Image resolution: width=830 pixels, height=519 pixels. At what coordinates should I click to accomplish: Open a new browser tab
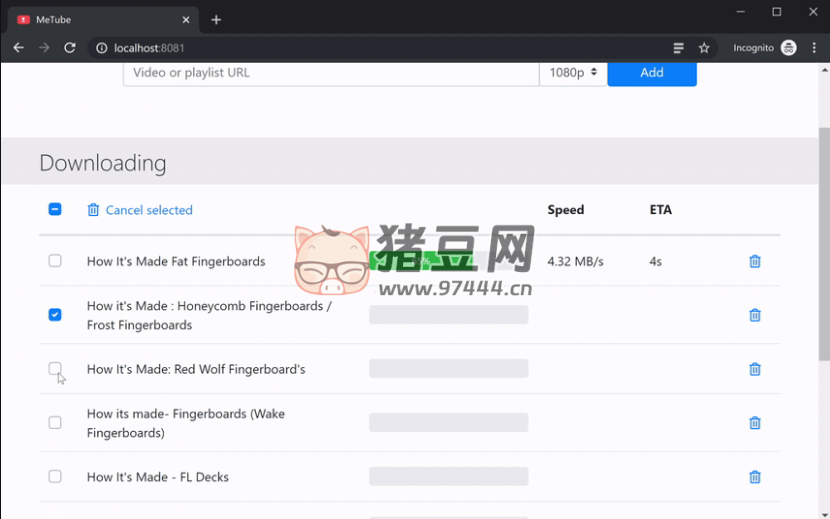pos(216,20)
